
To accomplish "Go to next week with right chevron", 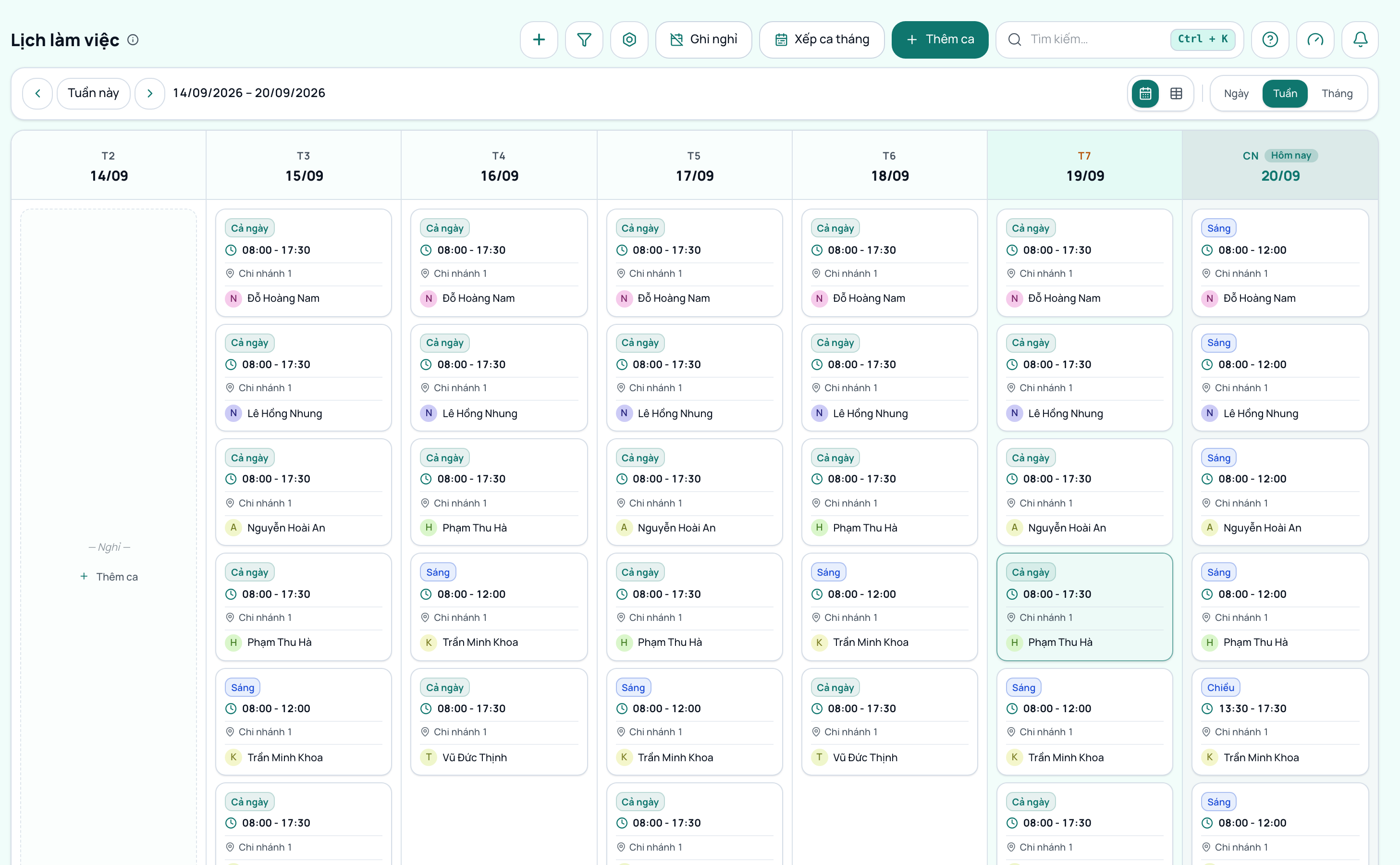I will [150, 93].
